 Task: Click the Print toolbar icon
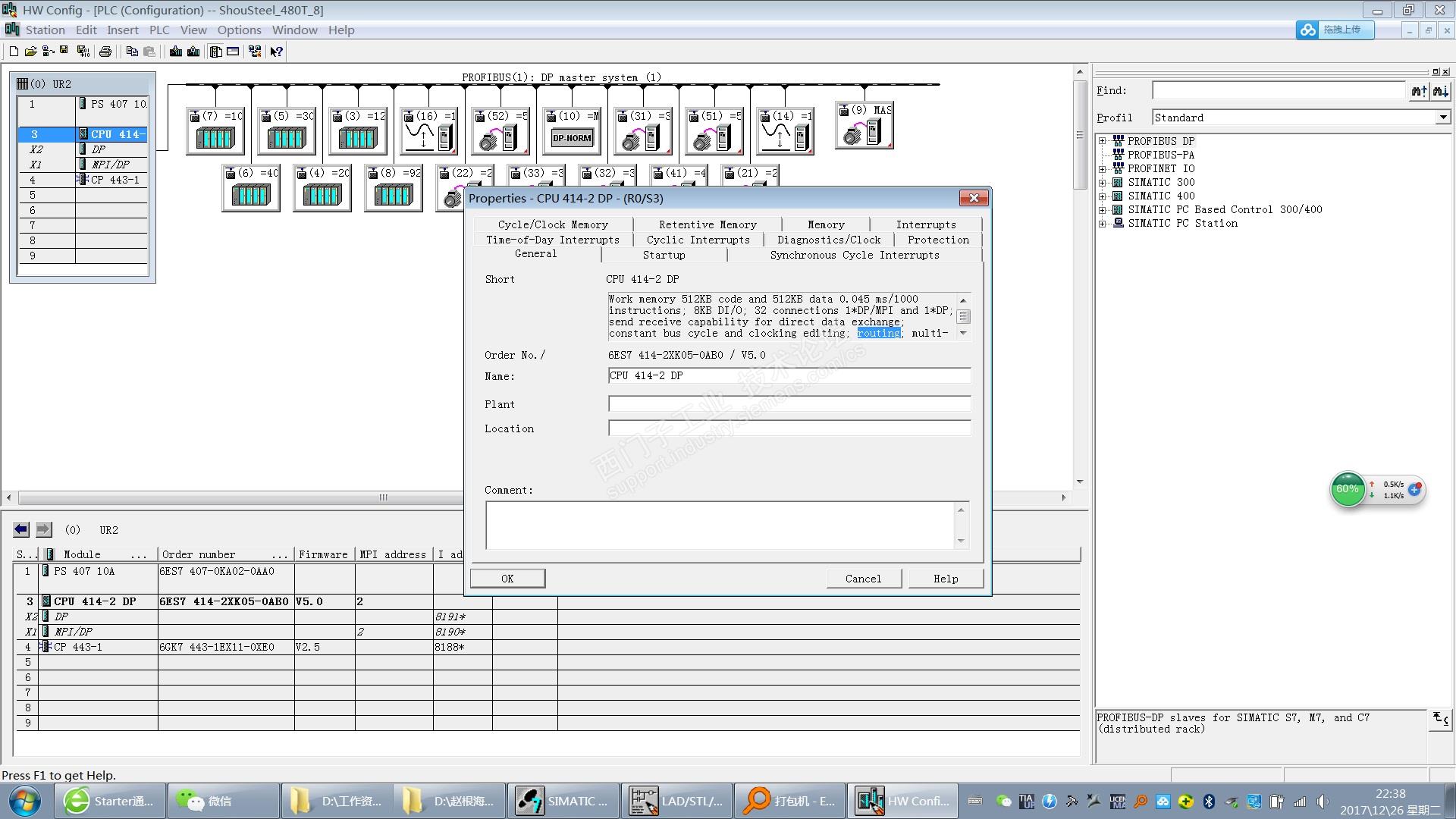105,52
